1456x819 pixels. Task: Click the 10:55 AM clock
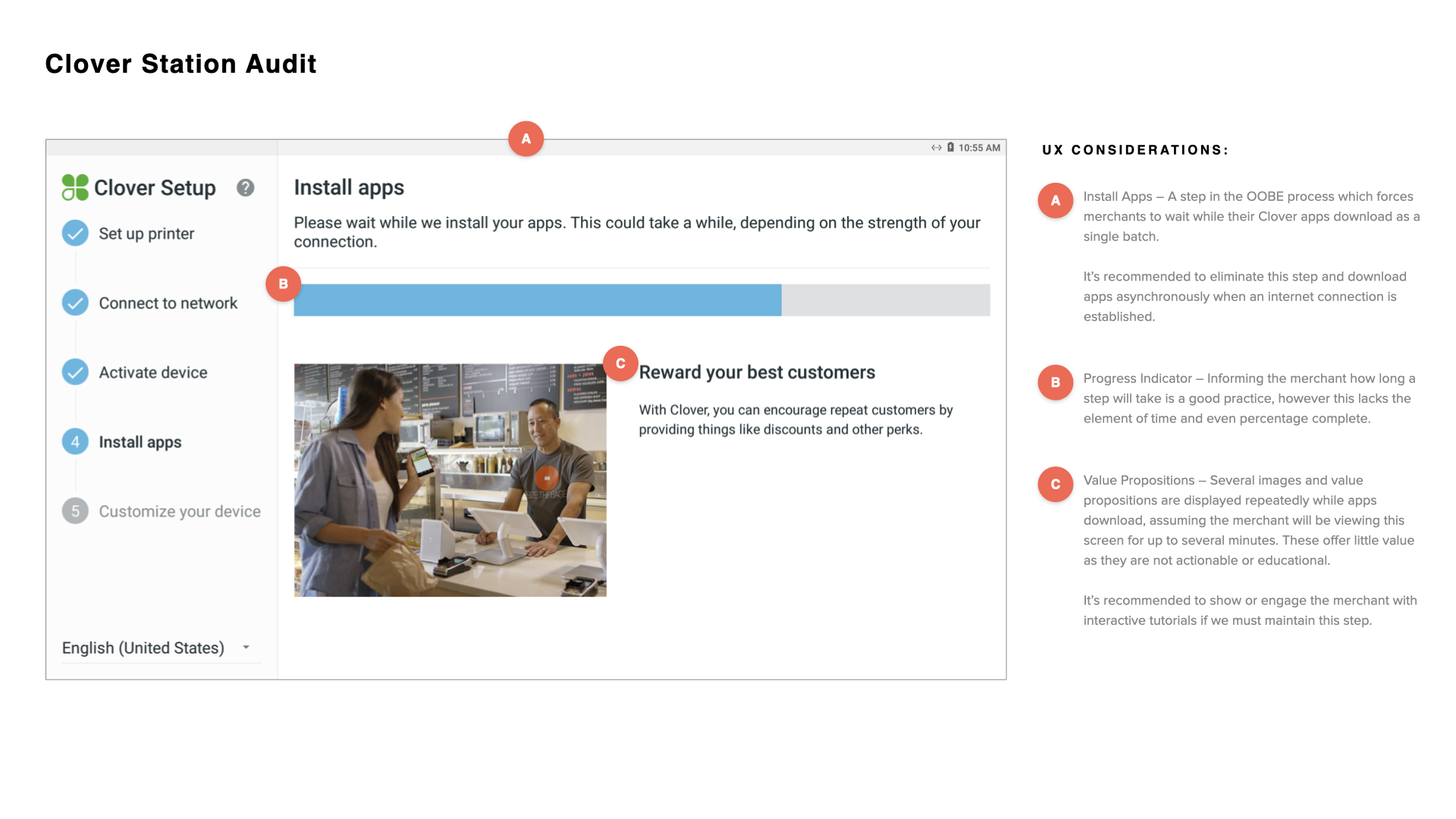[x=979, y=148]
